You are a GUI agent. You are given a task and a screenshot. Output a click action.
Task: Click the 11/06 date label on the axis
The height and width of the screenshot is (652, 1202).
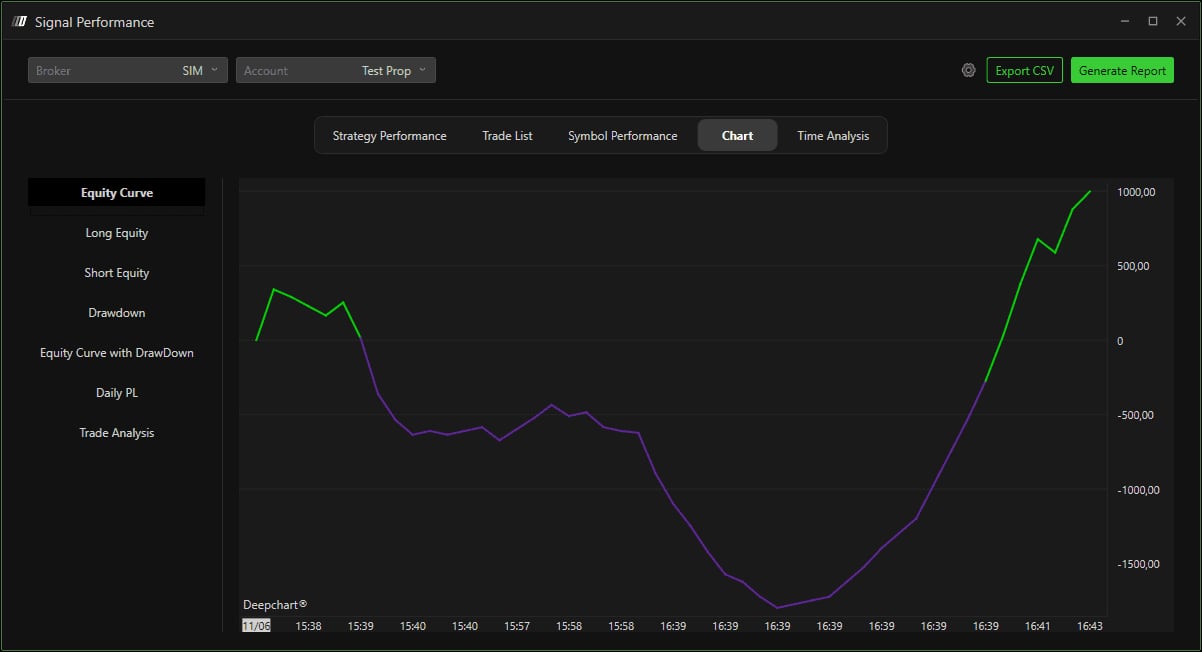coord(256,625)
